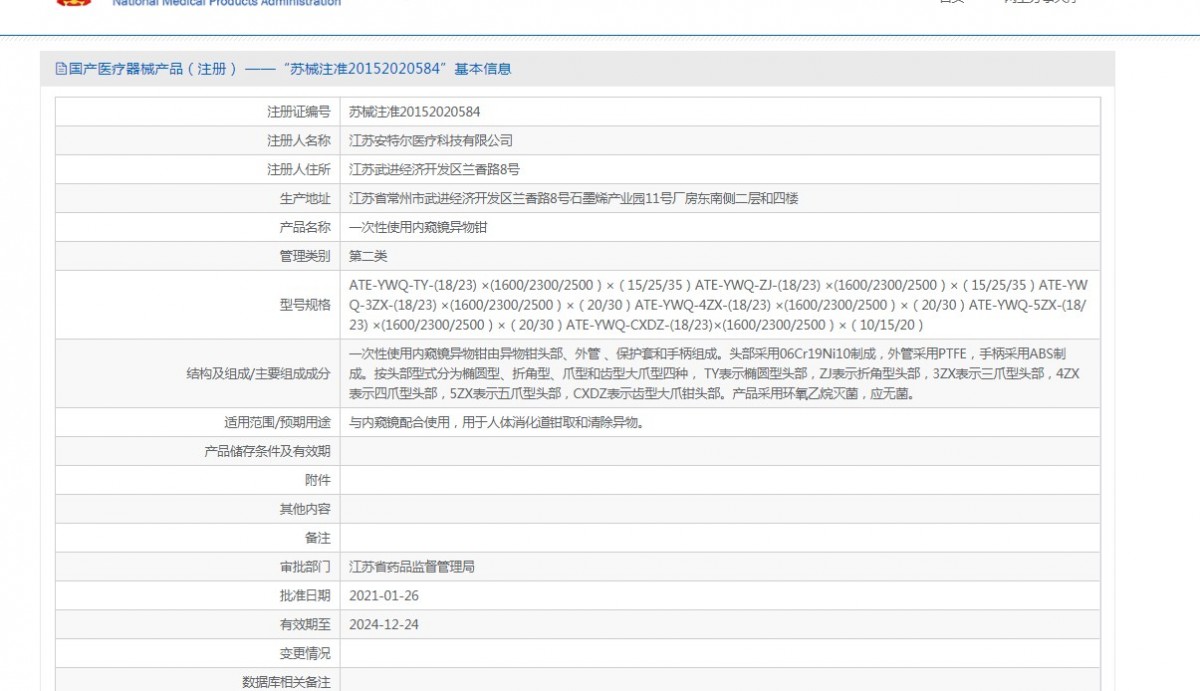Select the 产品储存条件及有效期 label

click(x=266, y=451)
